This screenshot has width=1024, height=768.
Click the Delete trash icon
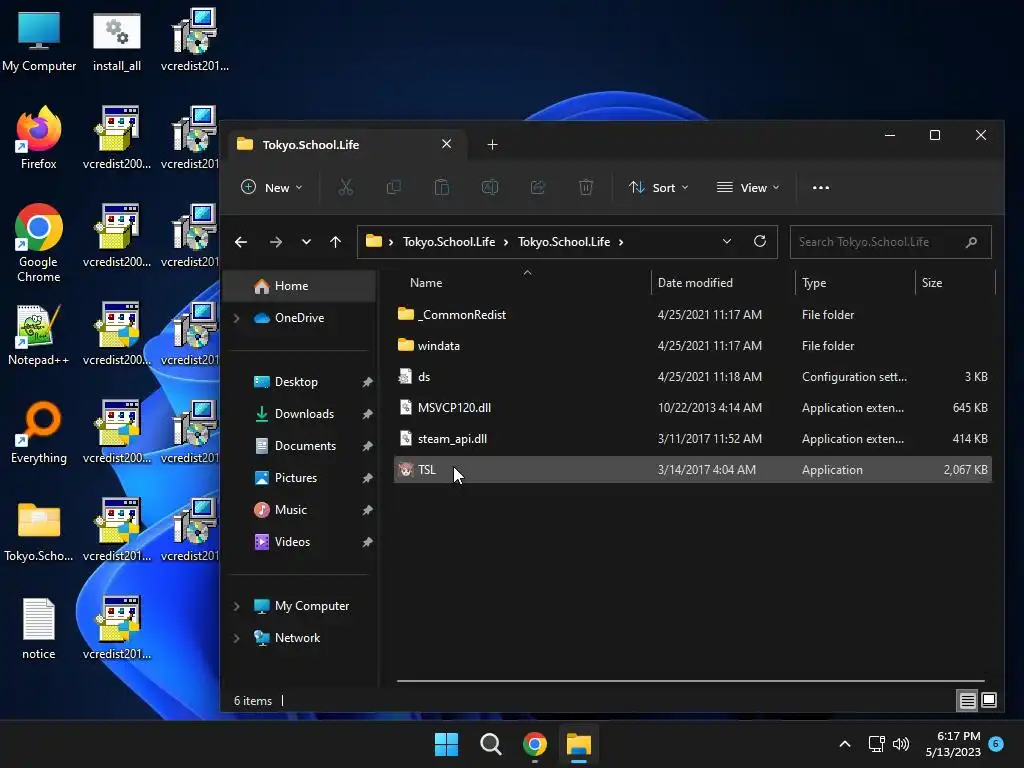click(586, 188)
